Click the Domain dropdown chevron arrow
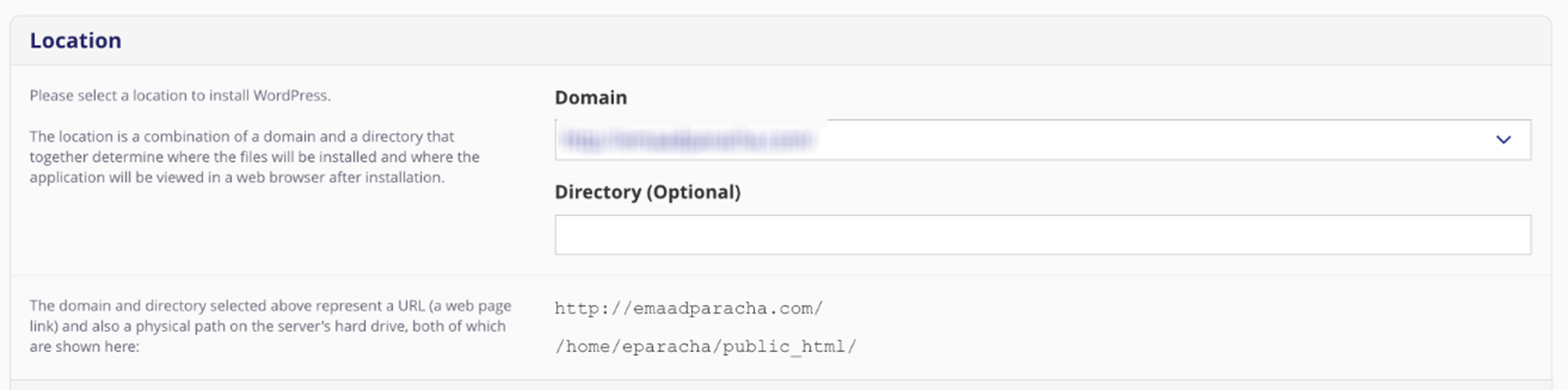The height and width of the screenshot is (390, 1568). pyautogui.click(x=1503, y=140)
